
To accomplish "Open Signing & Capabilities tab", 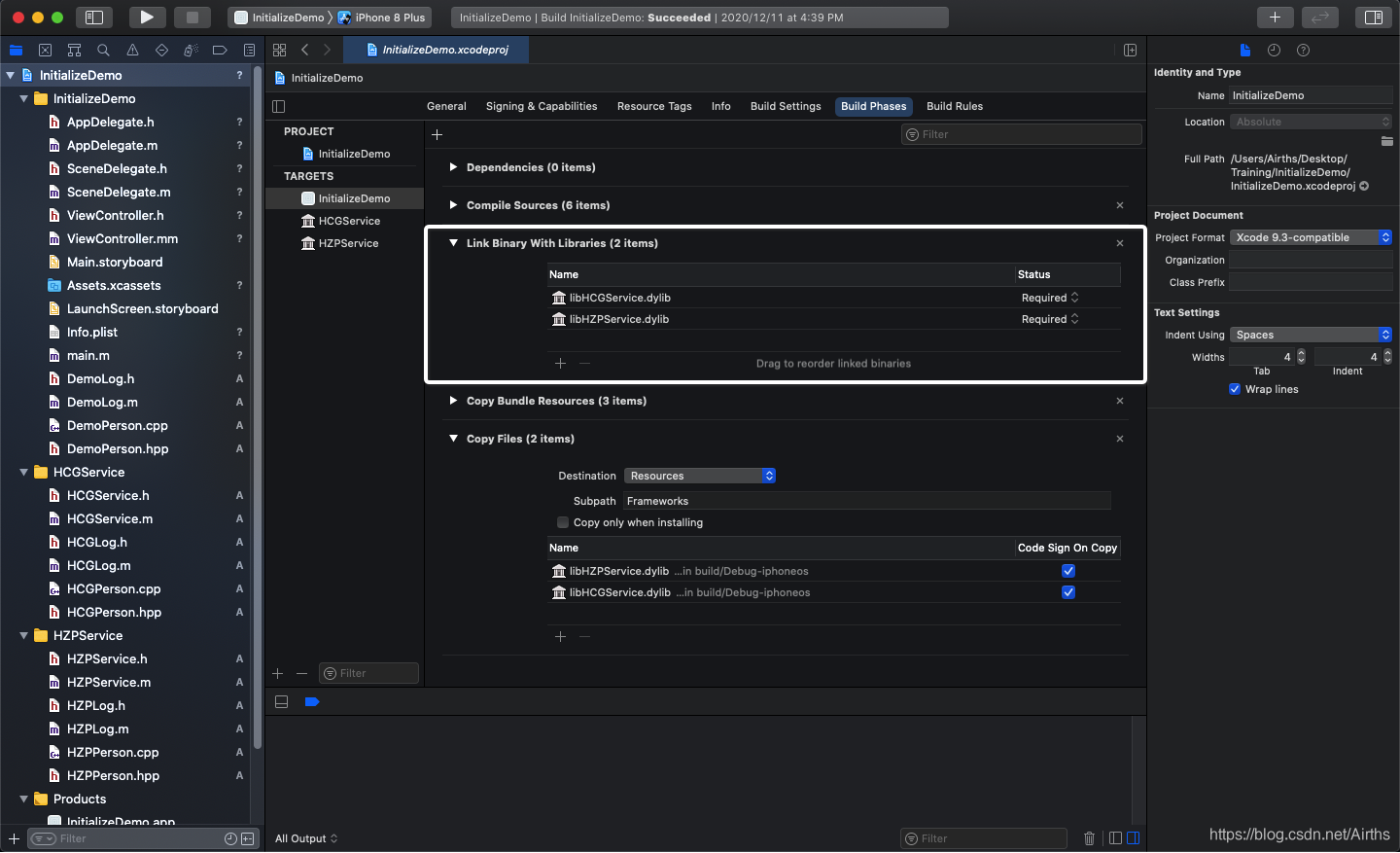I will 542,106.
